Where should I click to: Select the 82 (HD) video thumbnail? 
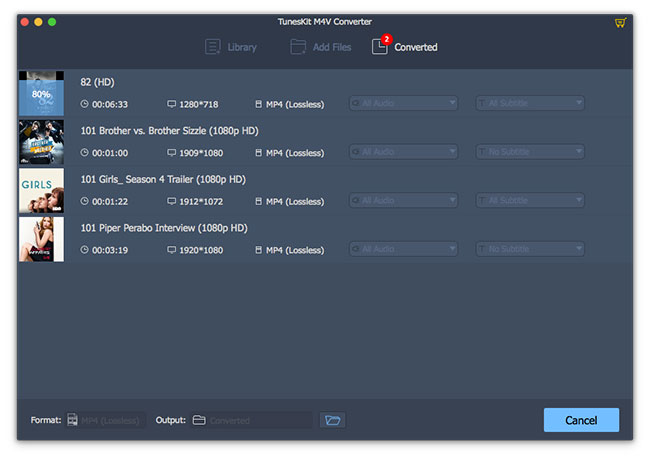pos(41,93)
